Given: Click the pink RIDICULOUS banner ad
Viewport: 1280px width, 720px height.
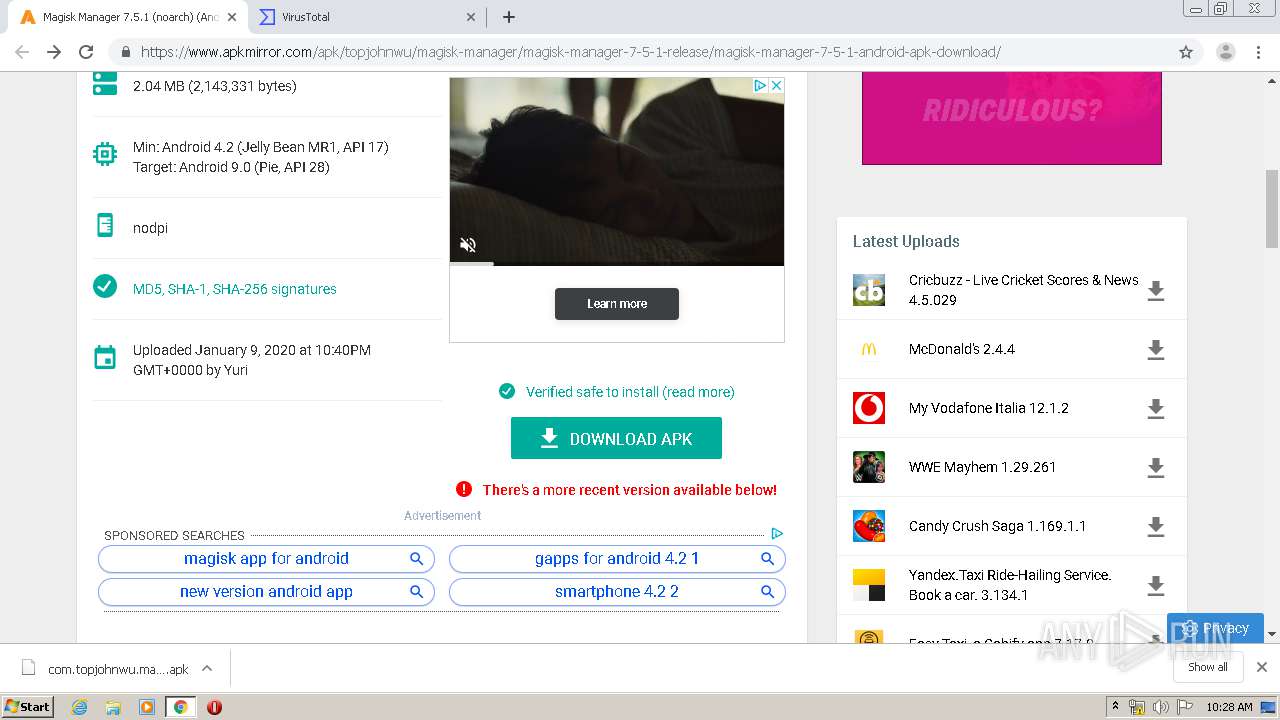Looking at the screenshot, I should click(1012, 118).
